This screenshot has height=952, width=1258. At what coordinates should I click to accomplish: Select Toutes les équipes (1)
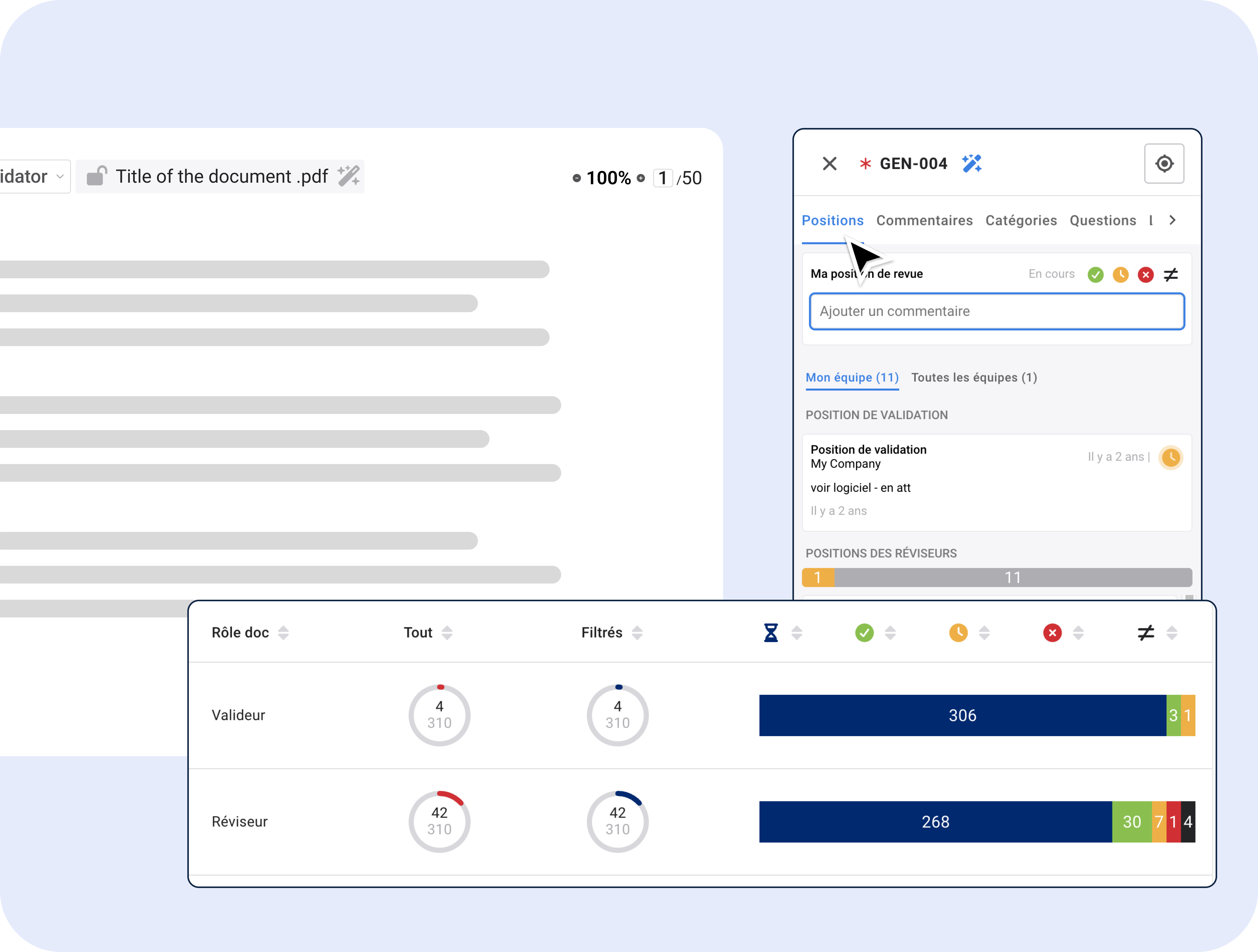click(x=974, y=378)
